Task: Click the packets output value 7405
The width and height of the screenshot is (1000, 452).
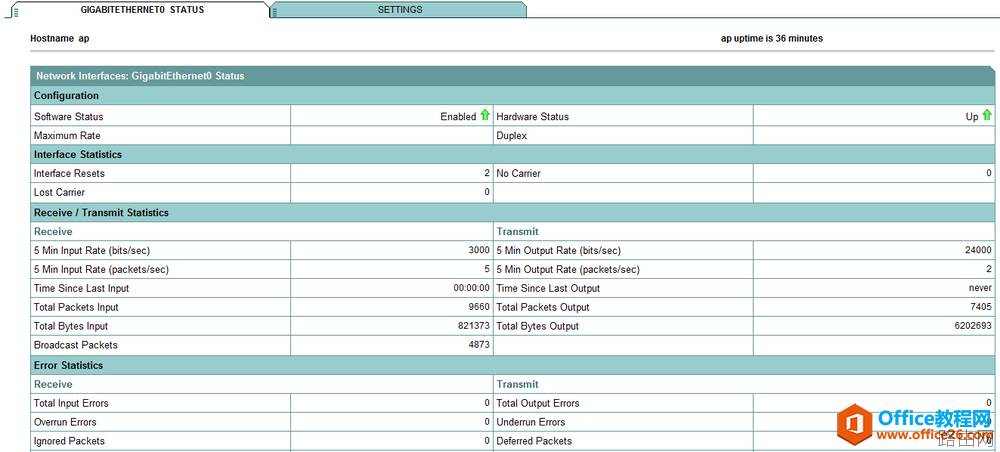Action: pos(981,307)
